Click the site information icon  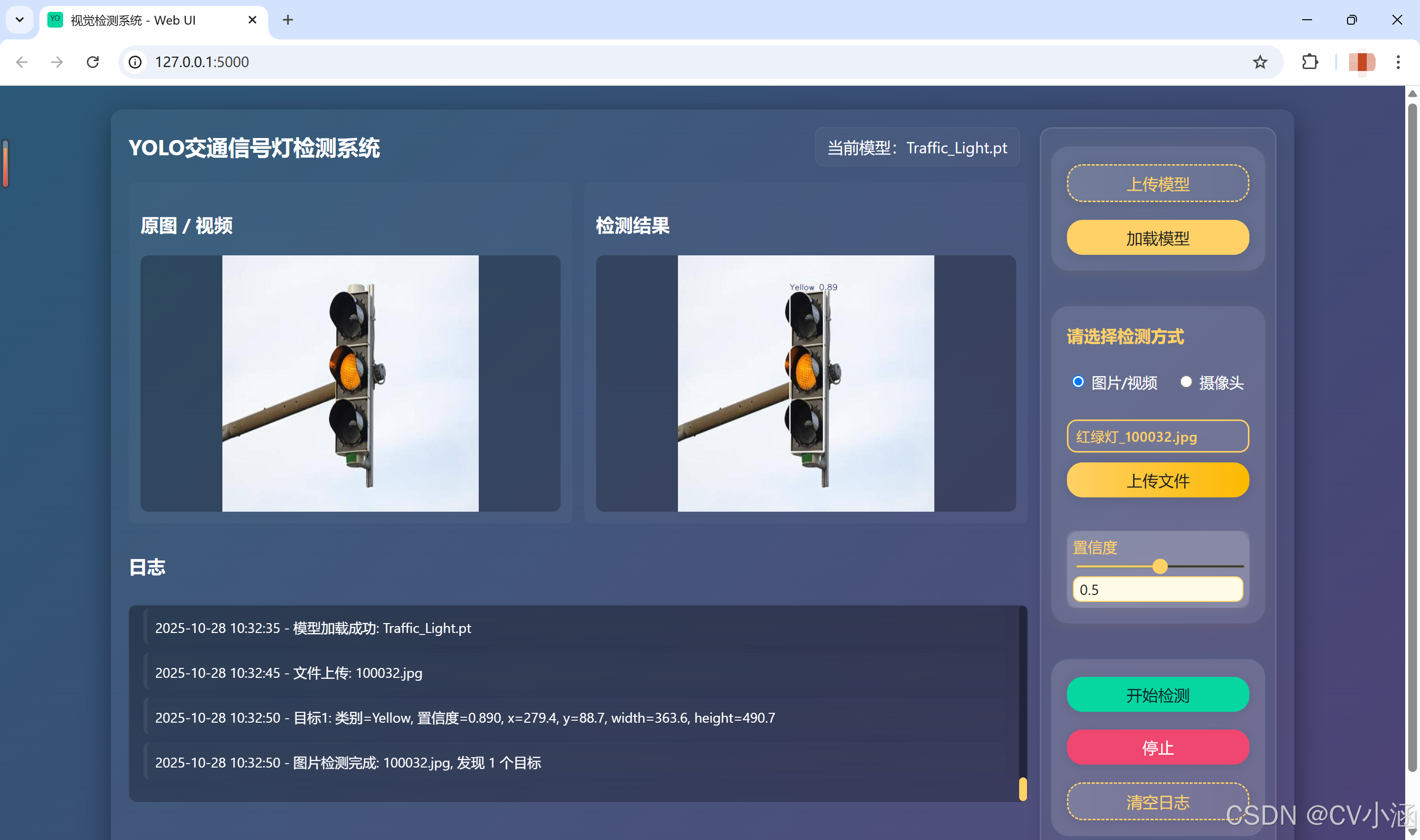tap(135, 62)
